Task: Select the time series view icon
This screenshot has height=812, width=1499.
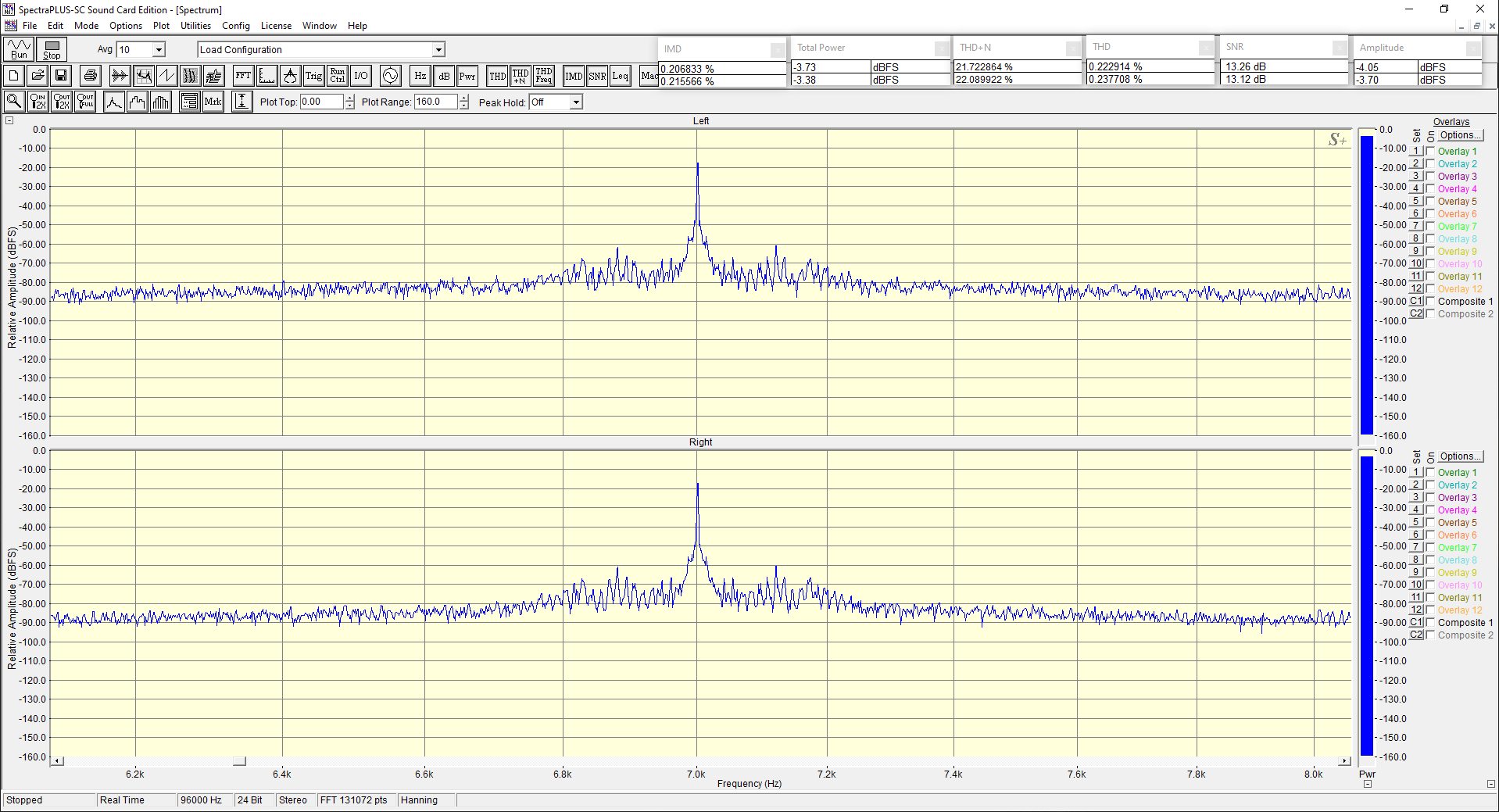Action: (120, 76)
